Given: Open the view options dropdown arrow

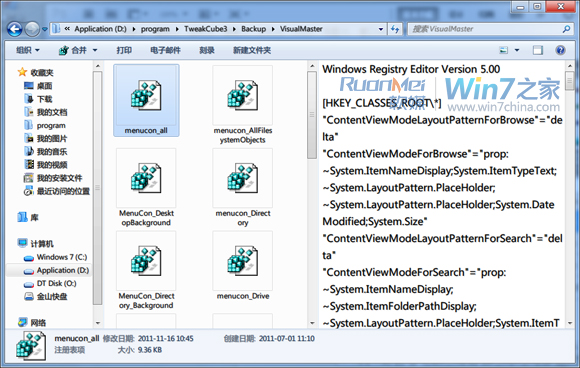Looking at the screenshot, I should [x=517, y=50].
